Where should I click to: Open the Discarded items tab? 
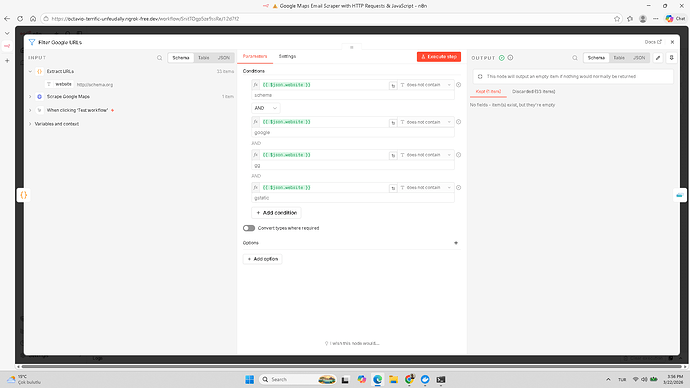coord(533,92)
